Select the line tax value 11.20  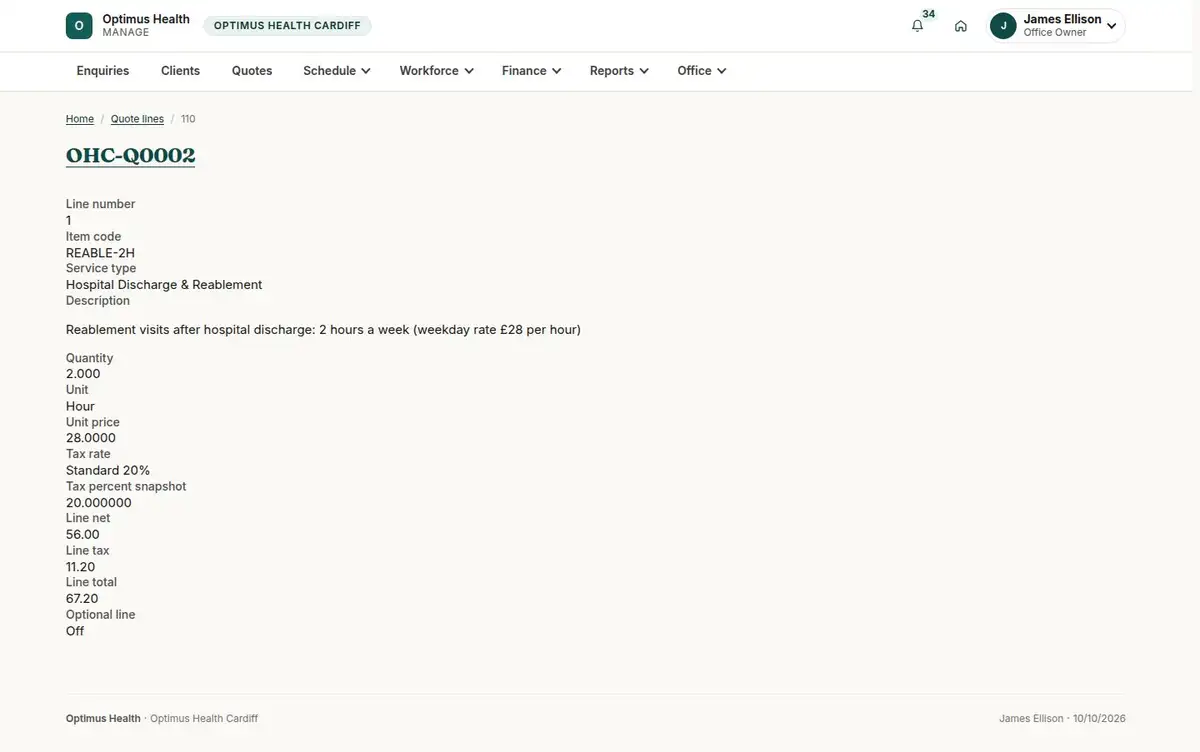click(x=81, y=567)
